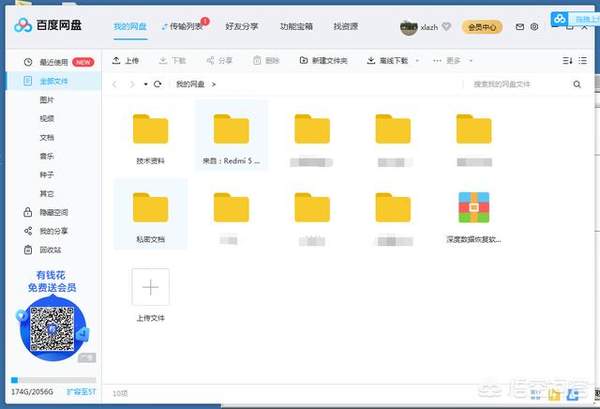This screenshot has width=600, height=409.
Task: Click the heart icon beside username
Action: click(x=446, y=27)
